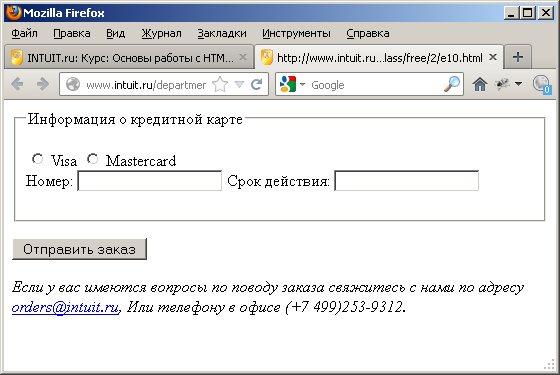Click the window resize grip corner
Viewport: 560px width, 375px height.
pos(549,364)
